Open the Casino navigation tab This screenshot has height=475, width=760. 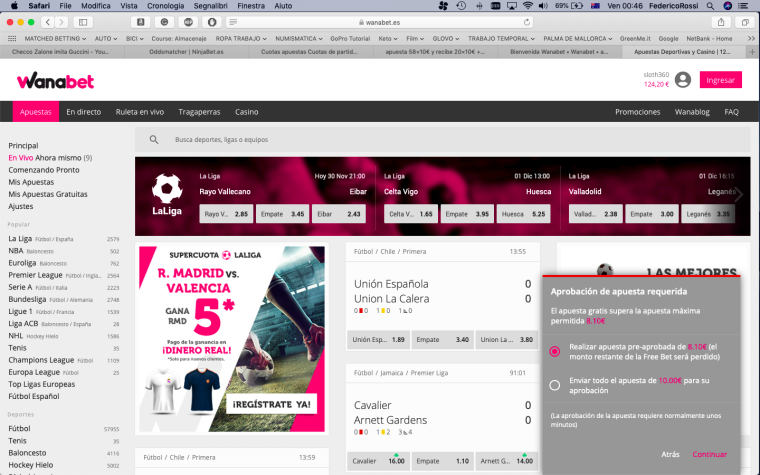pyautogui.click(x=246, y=111)
